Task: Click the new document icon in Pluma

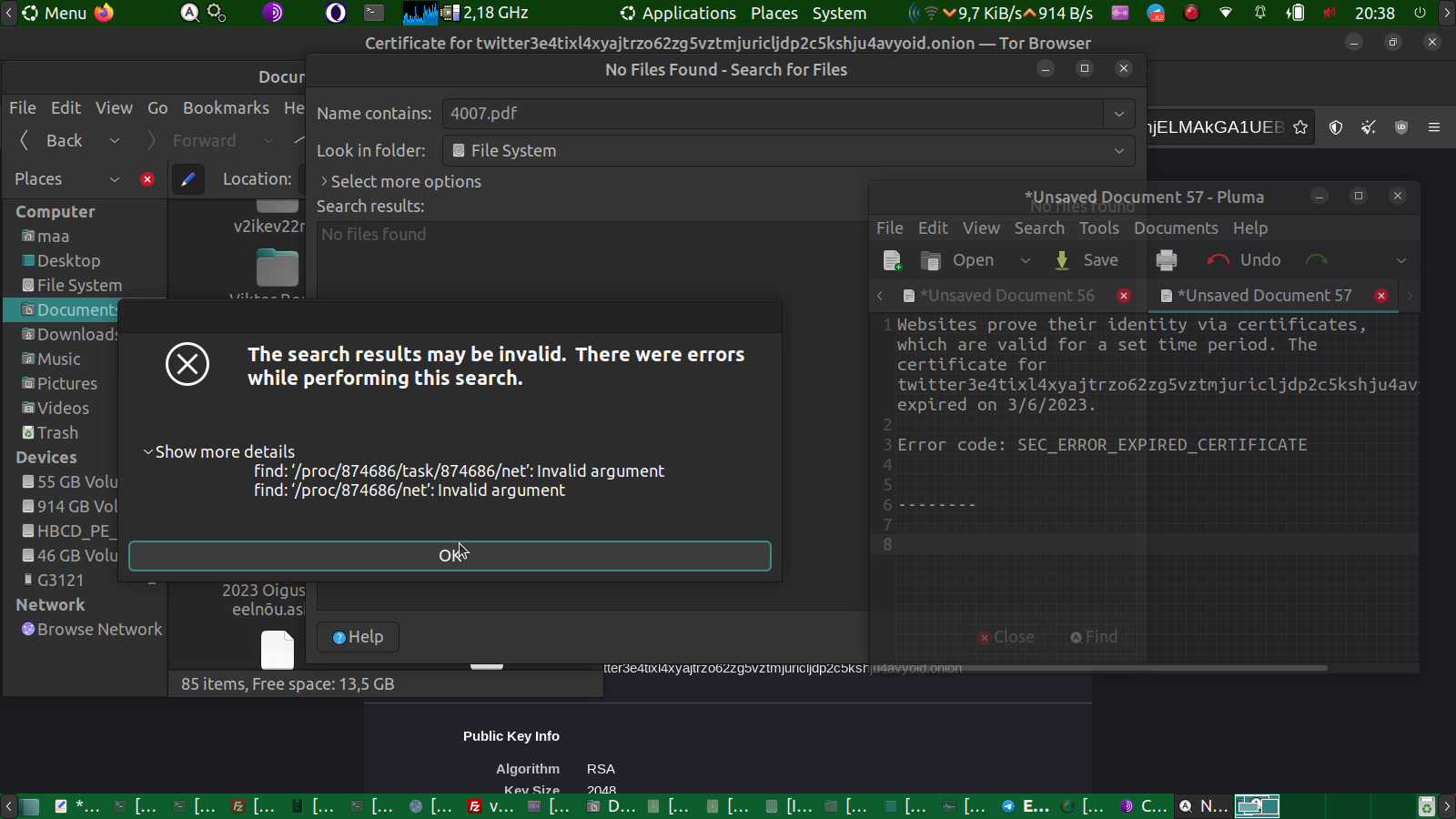Action: [892, 260]
